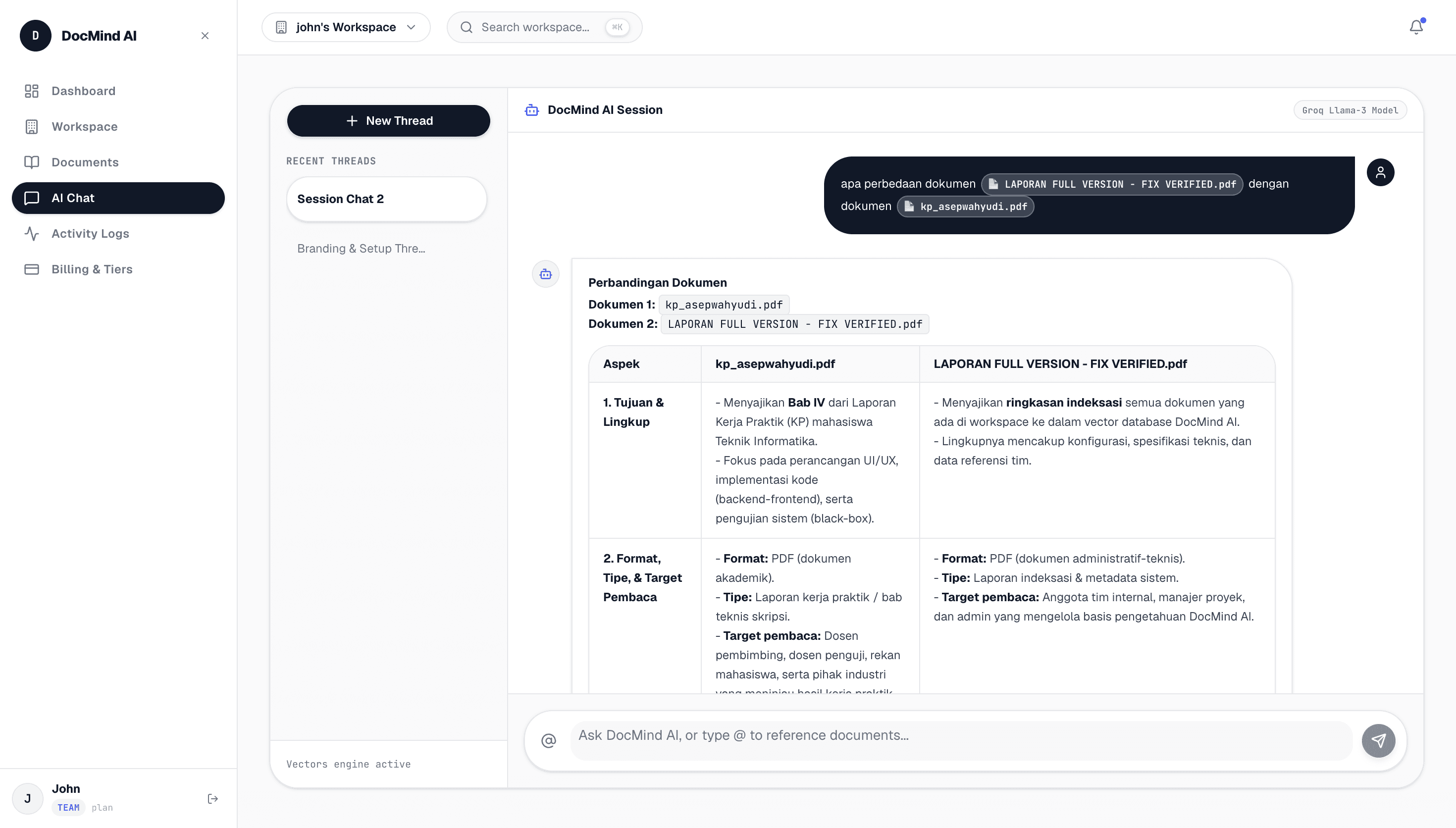Click the Activity Logs pulse icon
The height and width of the screenshot is (828, 1456).
(x=31, y=233)
